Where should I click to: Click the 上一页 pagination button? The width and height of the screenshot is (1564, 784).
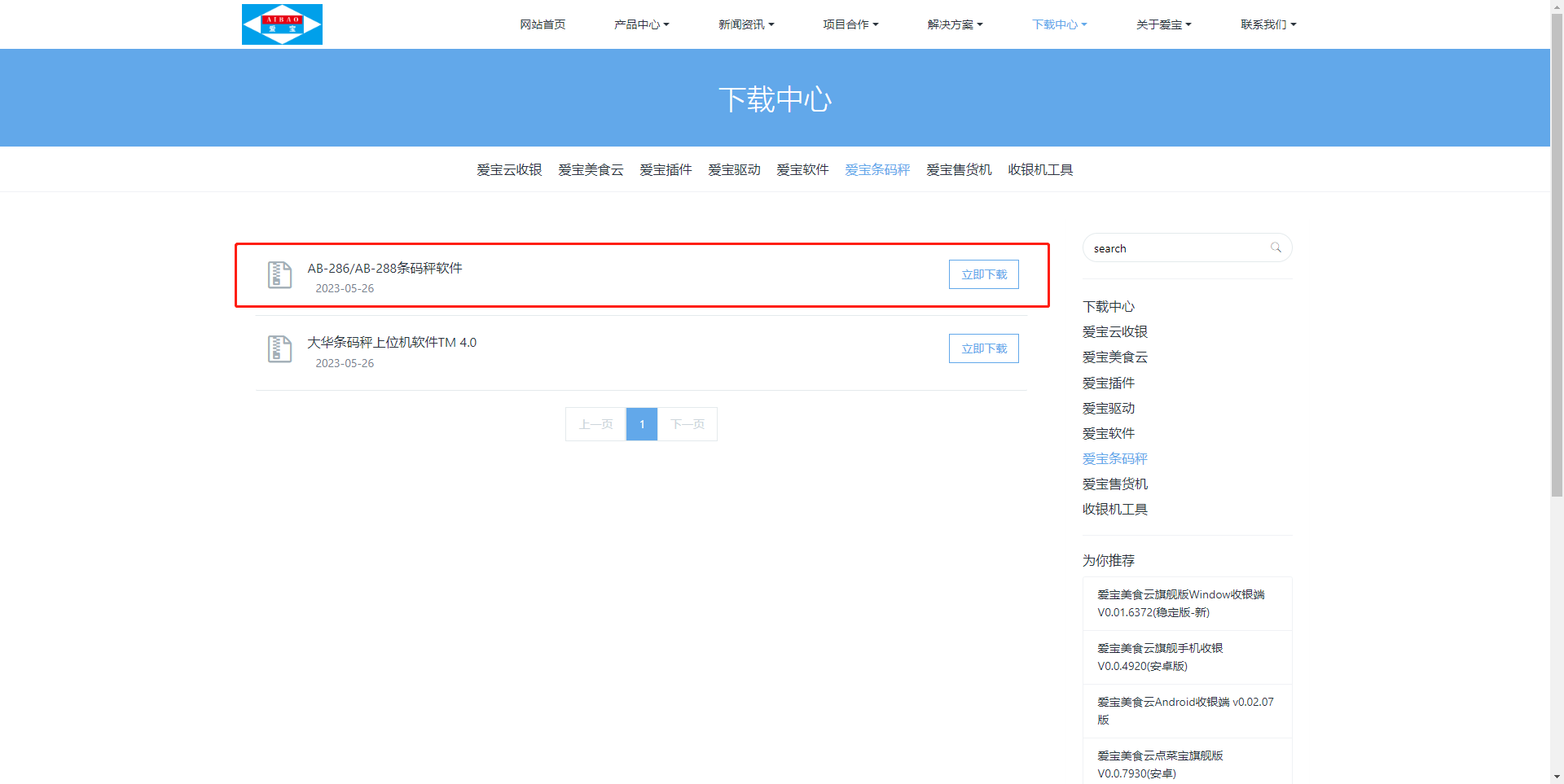coord(595,424)
